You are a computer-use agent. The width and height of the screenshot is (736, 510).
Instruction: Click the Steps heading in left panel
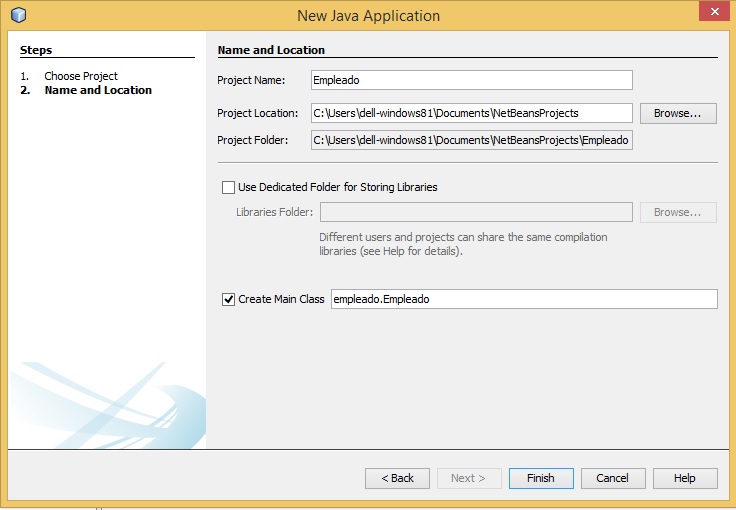[36, 50]
